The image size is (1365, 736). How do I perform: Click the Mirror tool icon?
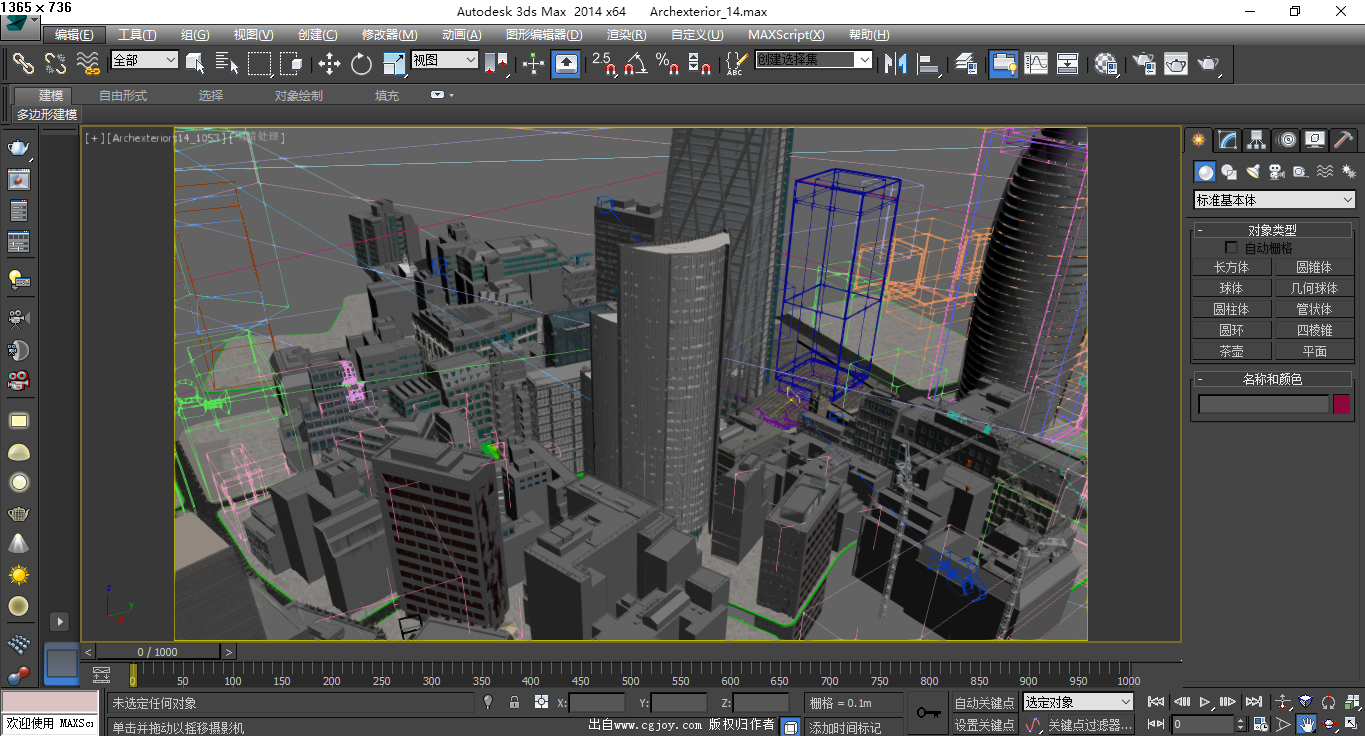[896, 64]
